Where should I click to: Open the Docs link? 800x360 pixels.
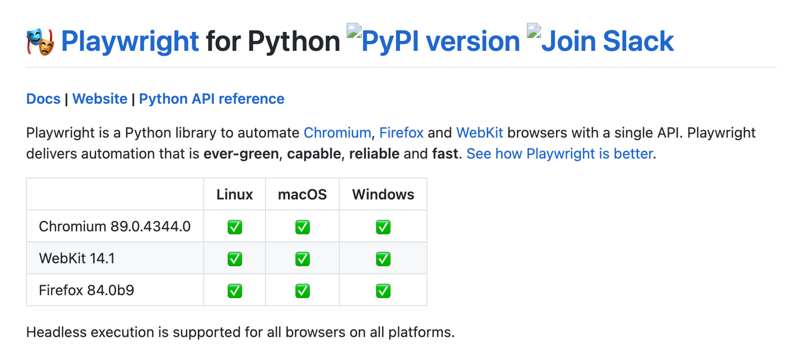click(x=43, y=98)
